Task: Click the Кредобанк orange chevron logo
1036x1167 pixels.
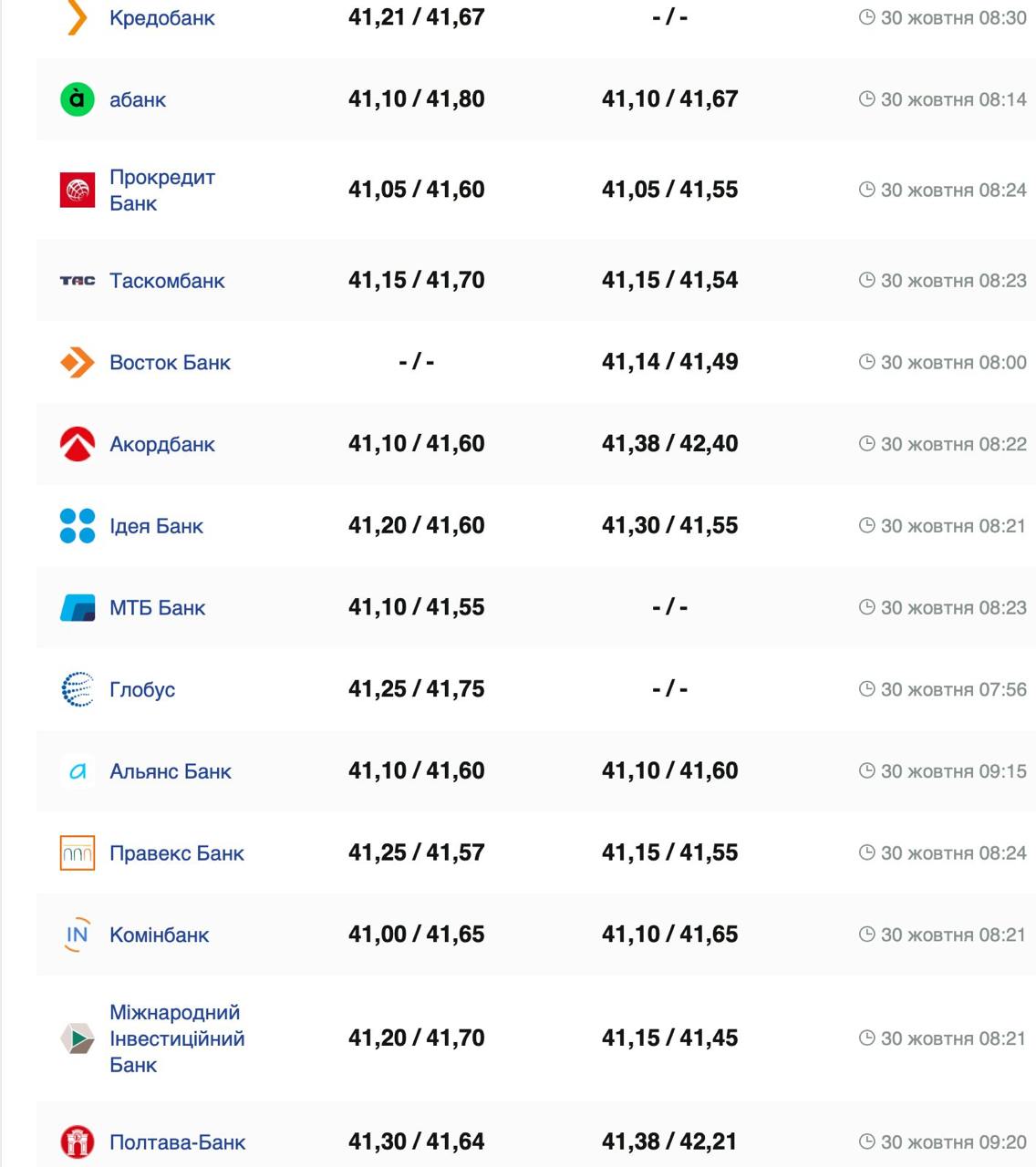Action: 78,17
